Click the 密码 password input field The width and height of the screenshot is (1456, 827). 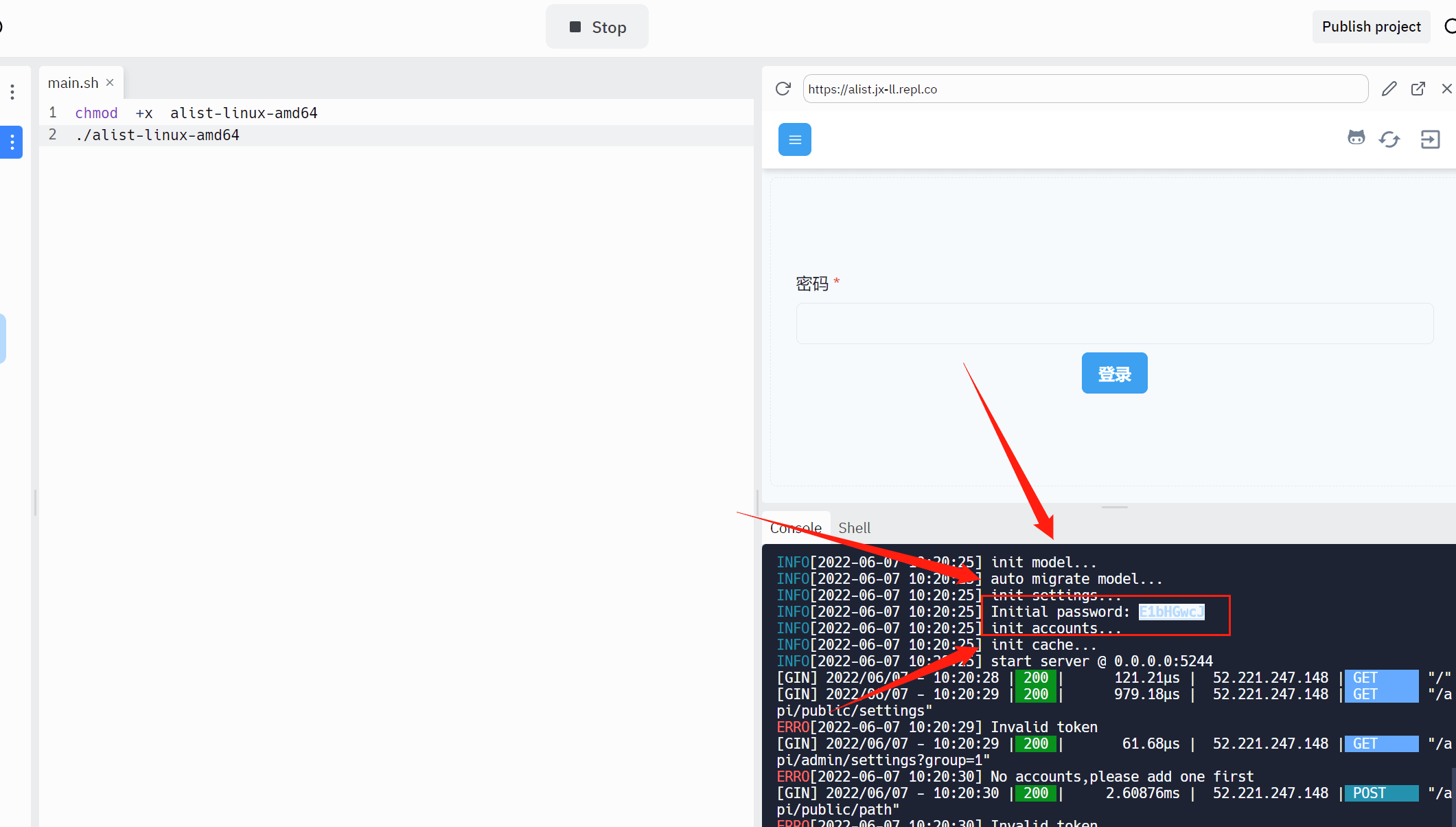click(1115, 324)
